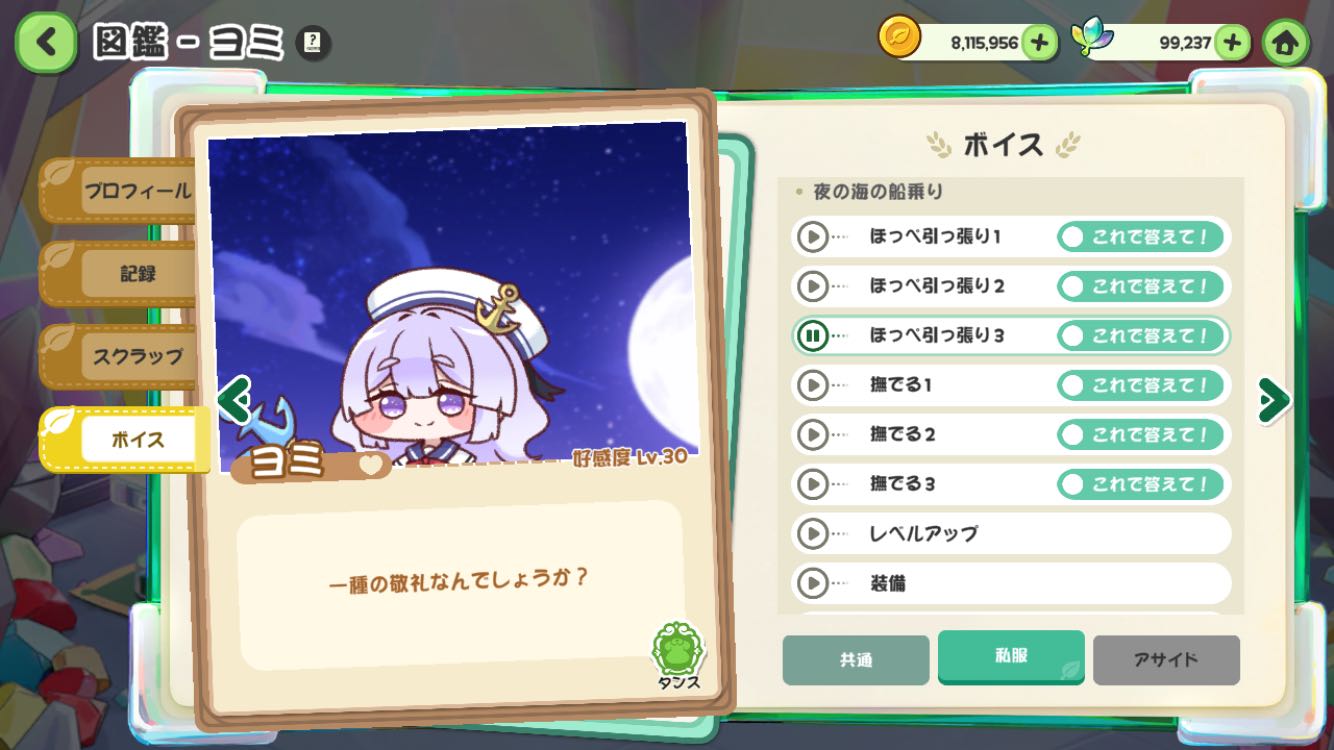
Task: Play the ほっぺ引っ張り1 voice clip
Action: [x=813, y=237]
